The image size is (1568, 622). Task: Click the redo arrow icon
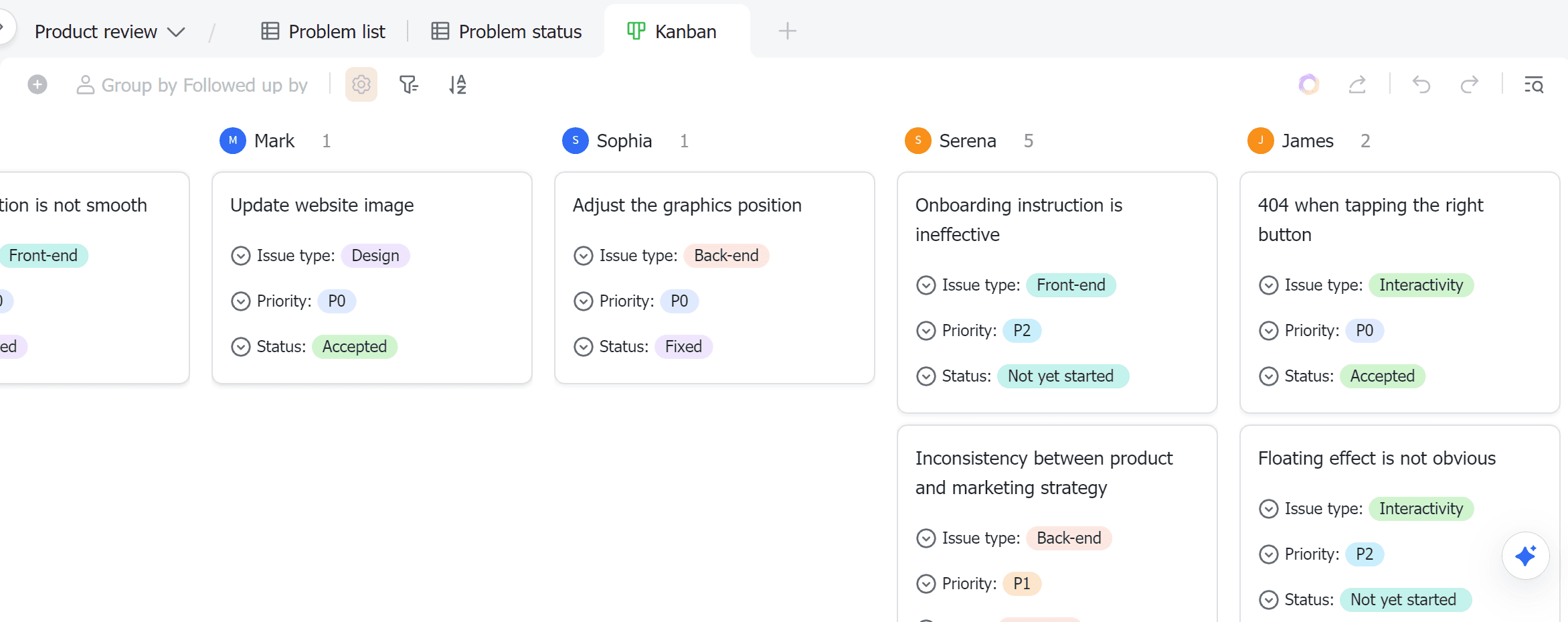[x=1469, y=85]
